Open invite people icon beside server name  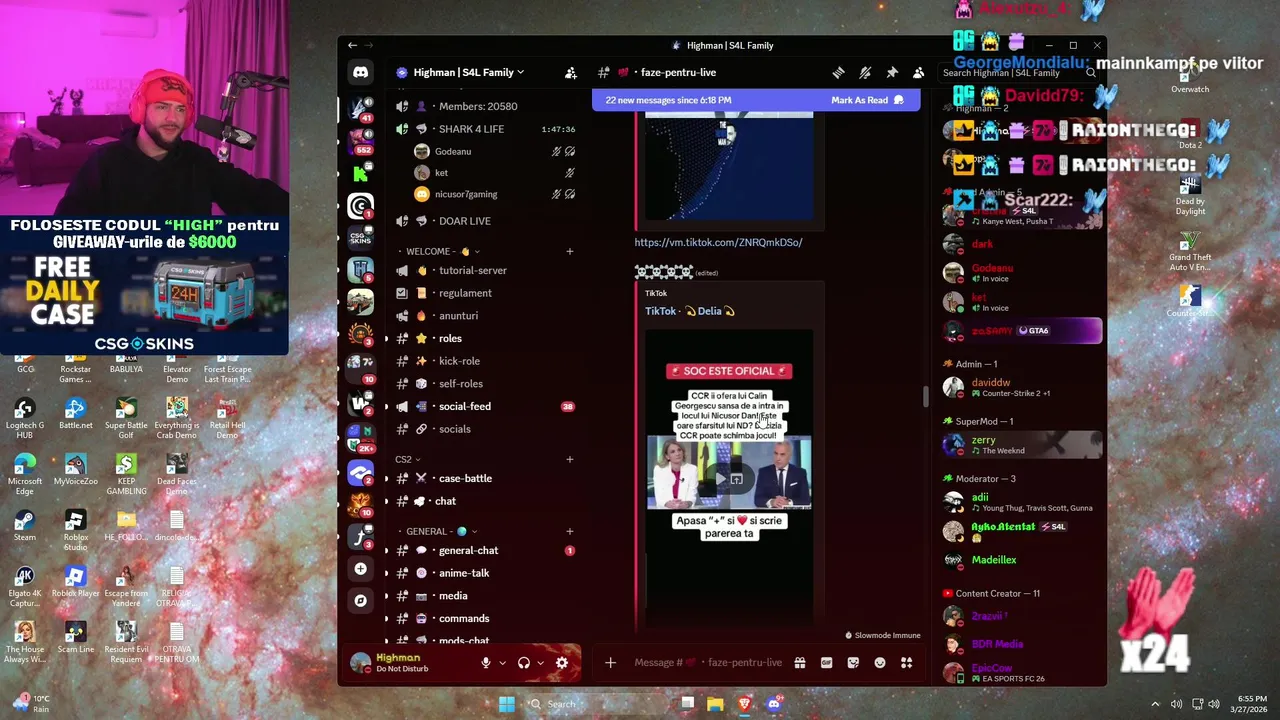(x=570, y=72)
